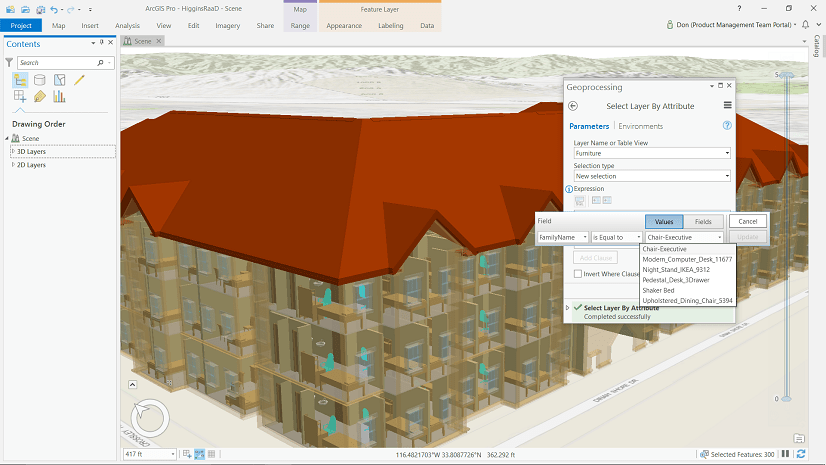Viewport: 826px width, 465px height.
Task: Open the Selection type dropdown
Action: (652, 176)
